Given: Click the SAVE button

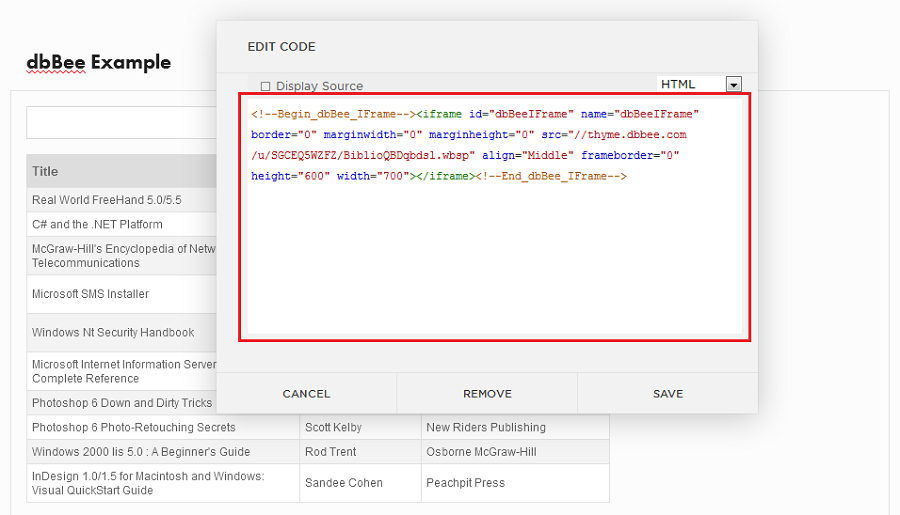Looking at the screenshot, I should pos(668,394).
